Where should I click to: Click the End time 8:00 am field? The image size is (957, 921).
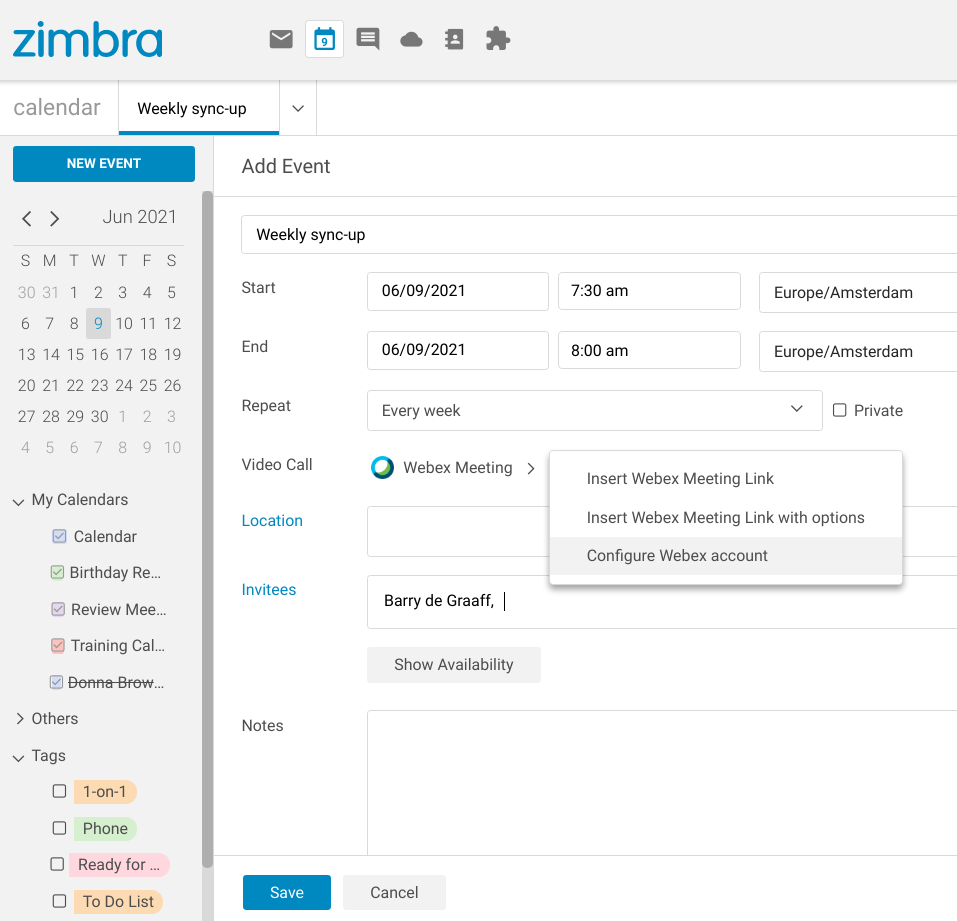click(649, 350)
